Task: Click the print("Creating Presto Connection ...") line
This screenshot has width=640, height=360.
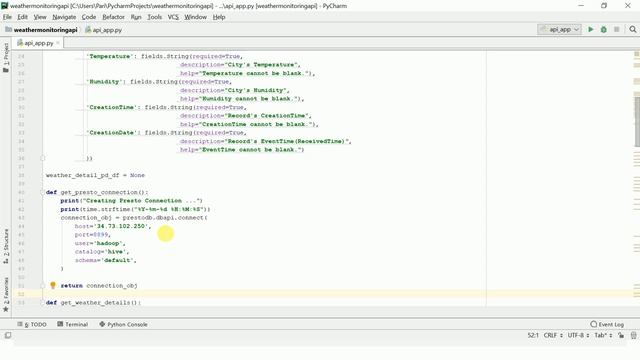Action: point(131,201)
